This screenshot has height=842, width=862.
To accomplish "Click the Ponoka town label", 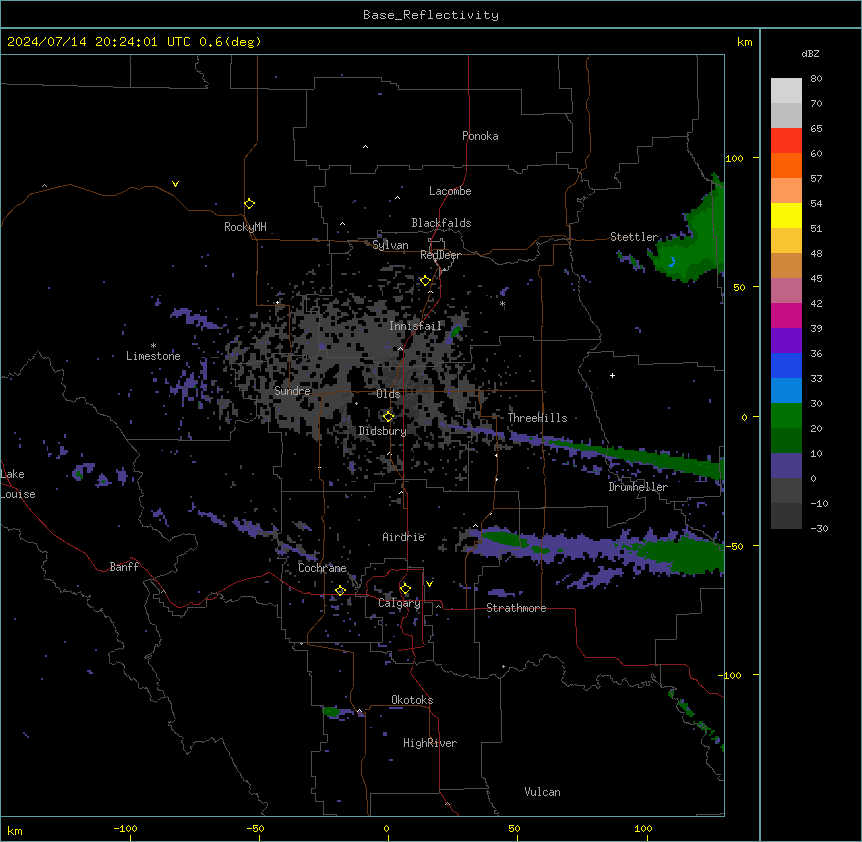I will click(x=480, y=136).
